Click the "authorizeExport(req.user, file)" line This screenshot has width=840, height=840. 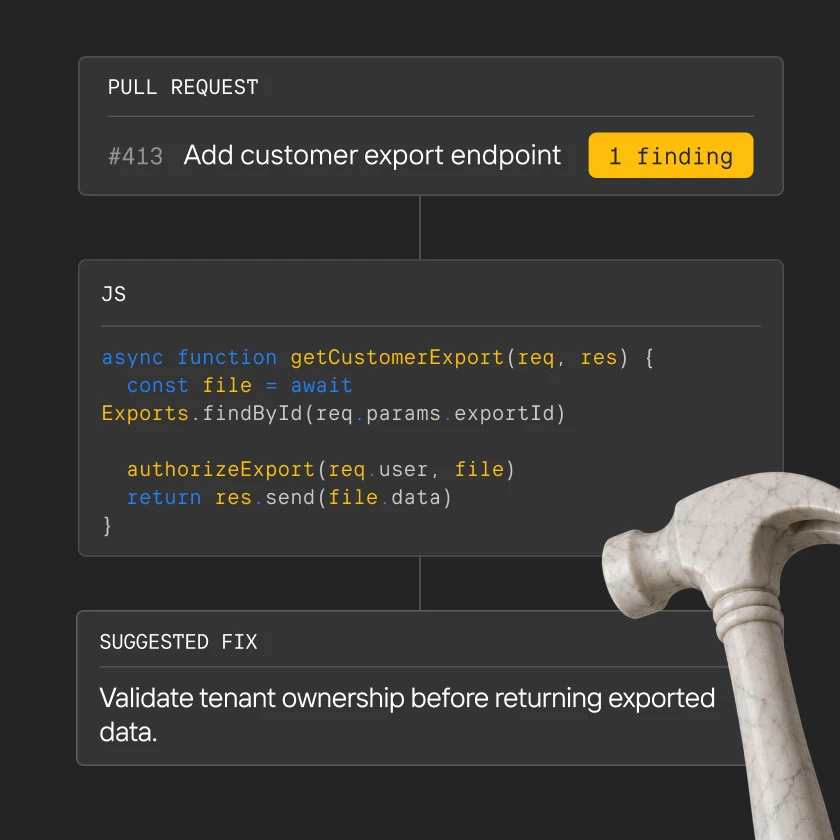point(320,469)
